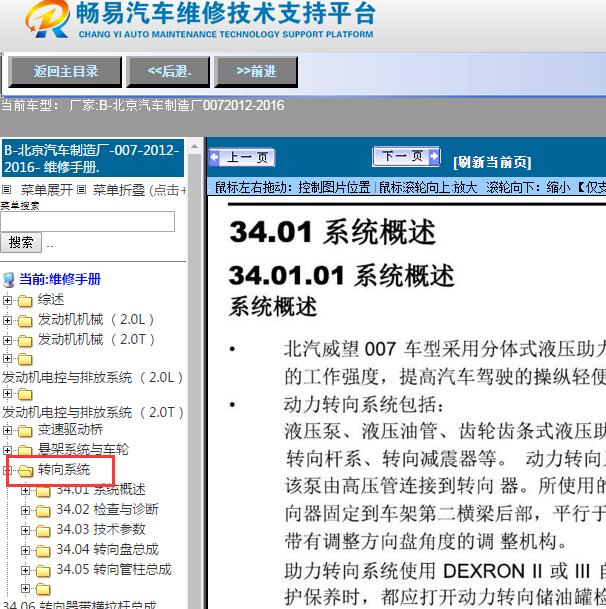The image size is (606, 609).
Task: Select 变速驱动桥 tree item
Action: click(70, 429)
